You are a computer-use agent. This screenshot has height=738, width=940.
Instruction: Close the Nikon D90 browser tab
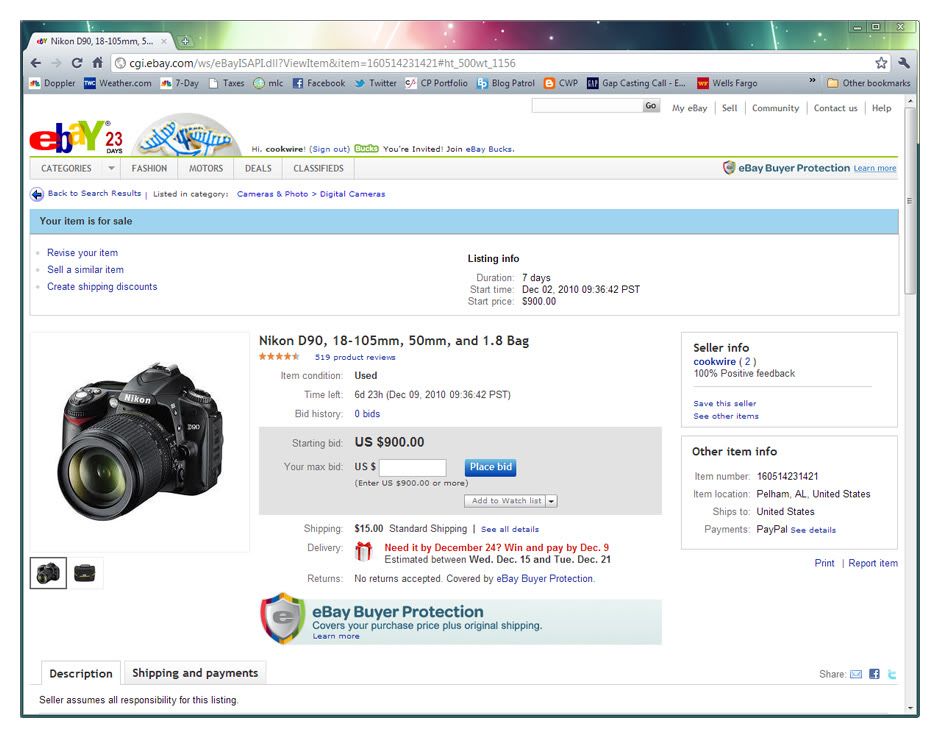(164, 41)
